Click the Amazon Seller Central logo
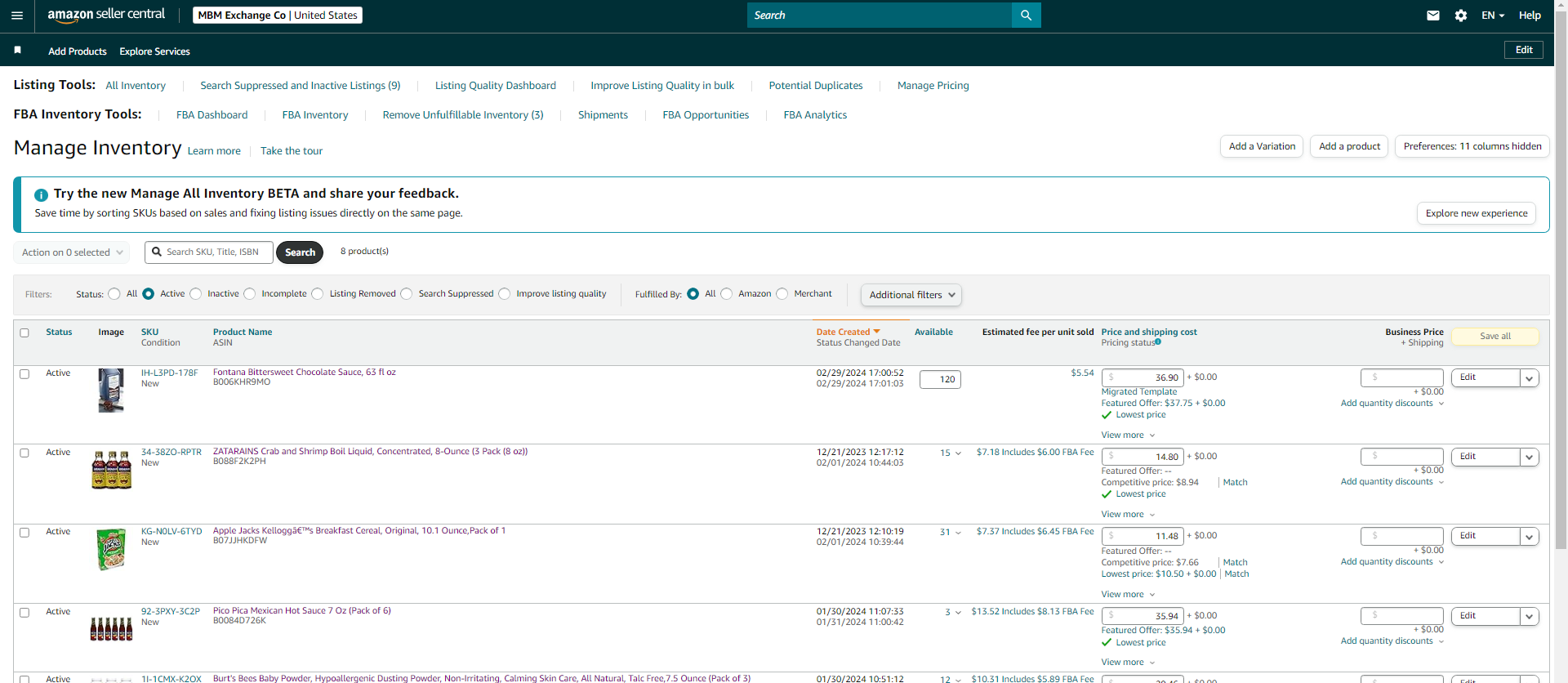The image size is (1568, 683). pyautogui.click(x=106, y=15)
